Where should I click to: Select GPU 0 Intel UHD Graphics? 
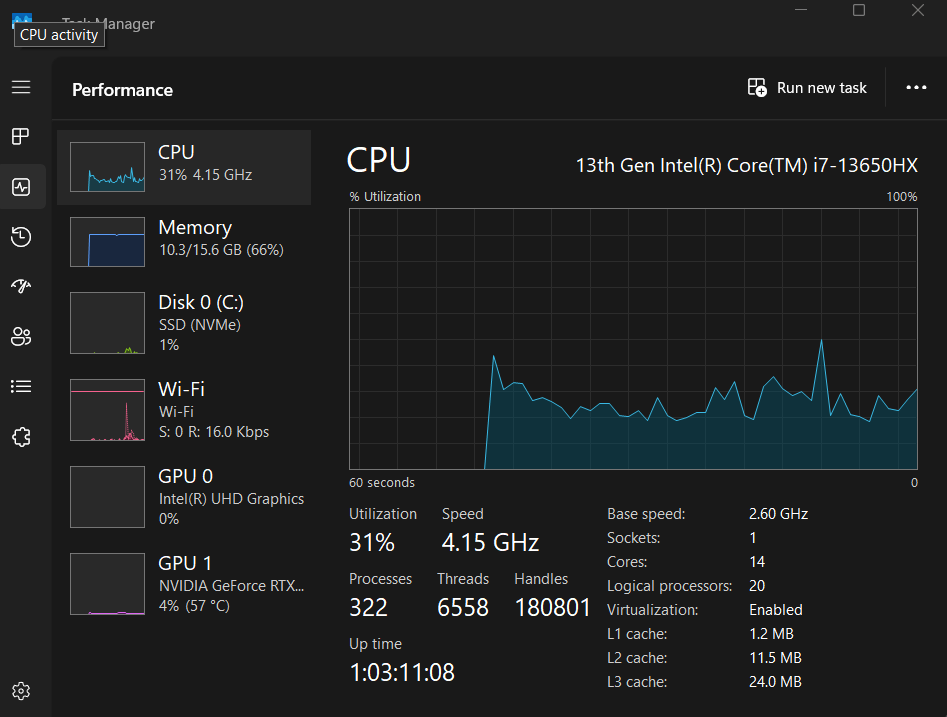(x=184, y=497)
